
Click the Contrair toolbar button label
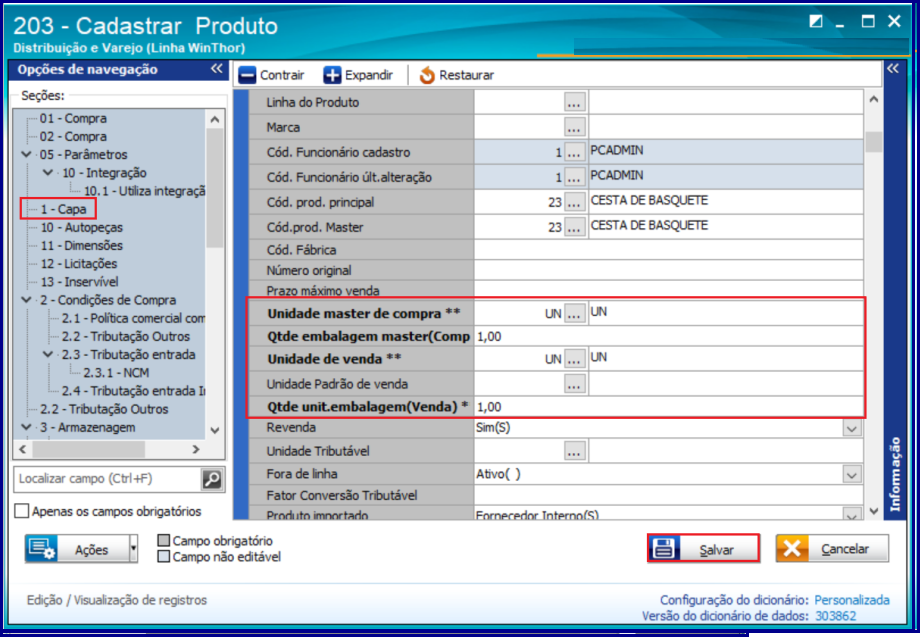[x=282, y=75]
